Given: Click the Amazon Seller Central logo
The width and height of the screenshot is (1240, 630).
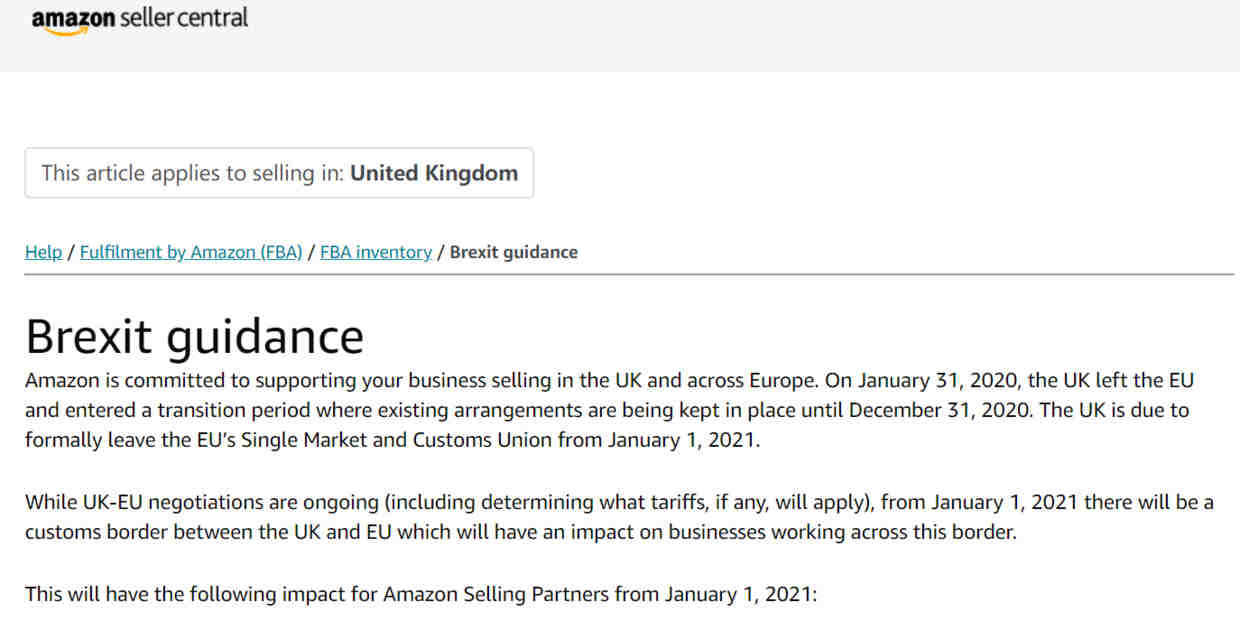Looking at the screenshot, I should click(x=140, y=20).
